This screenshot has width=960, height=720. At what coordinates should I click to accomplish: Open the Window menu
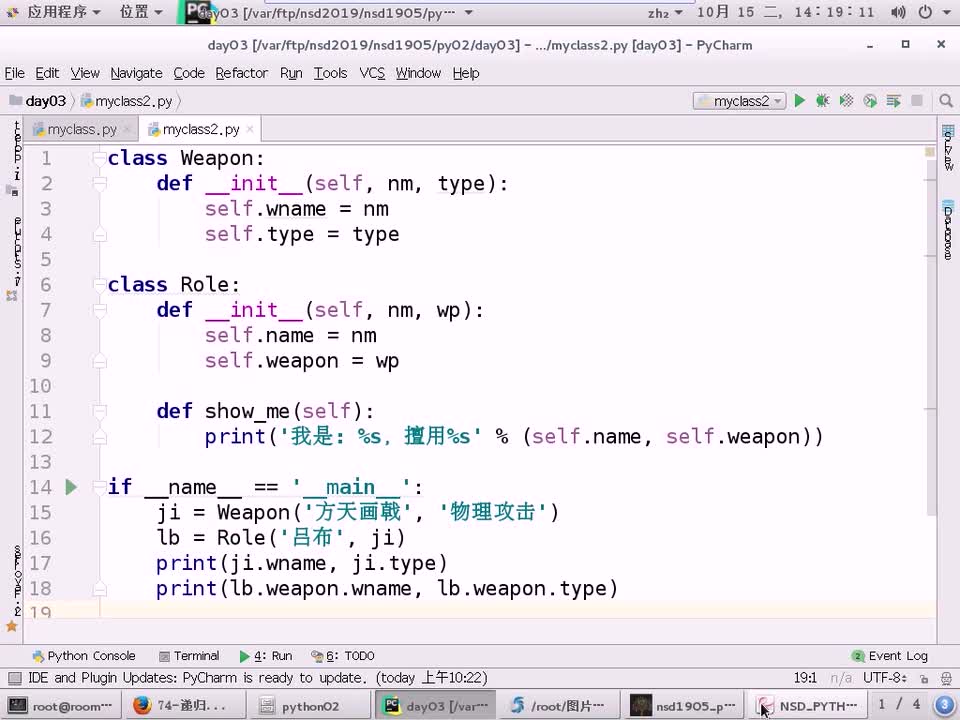pyautogui.click(x=418, y=73)
